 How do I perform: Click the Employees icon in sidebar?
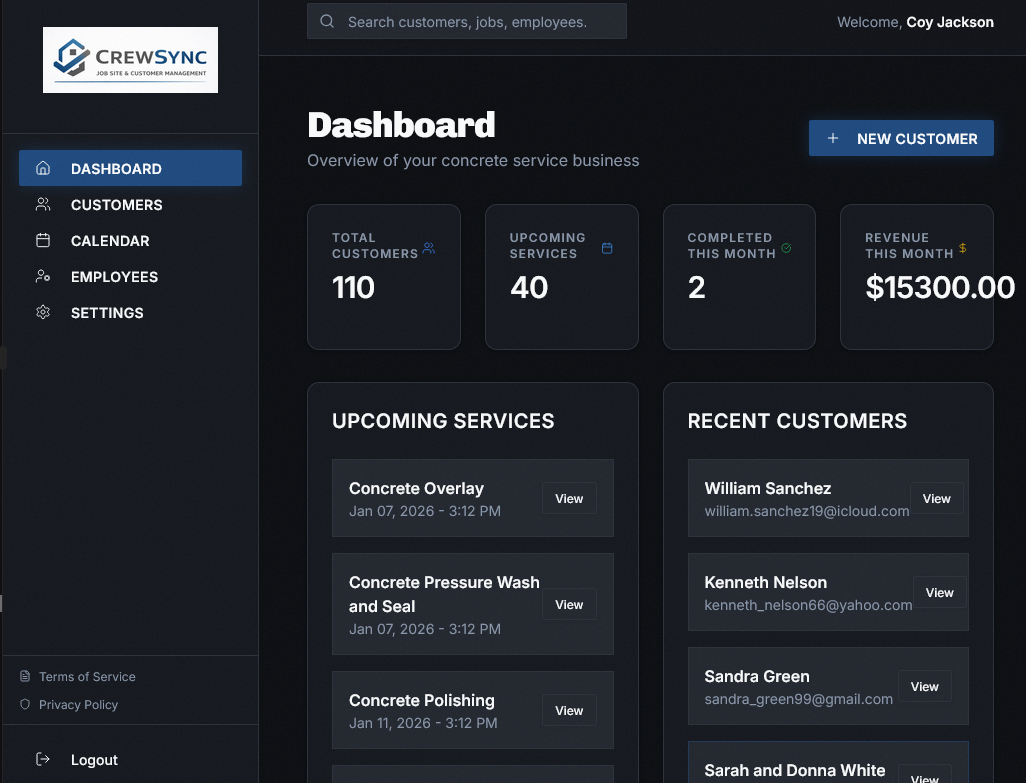[43, 276]
